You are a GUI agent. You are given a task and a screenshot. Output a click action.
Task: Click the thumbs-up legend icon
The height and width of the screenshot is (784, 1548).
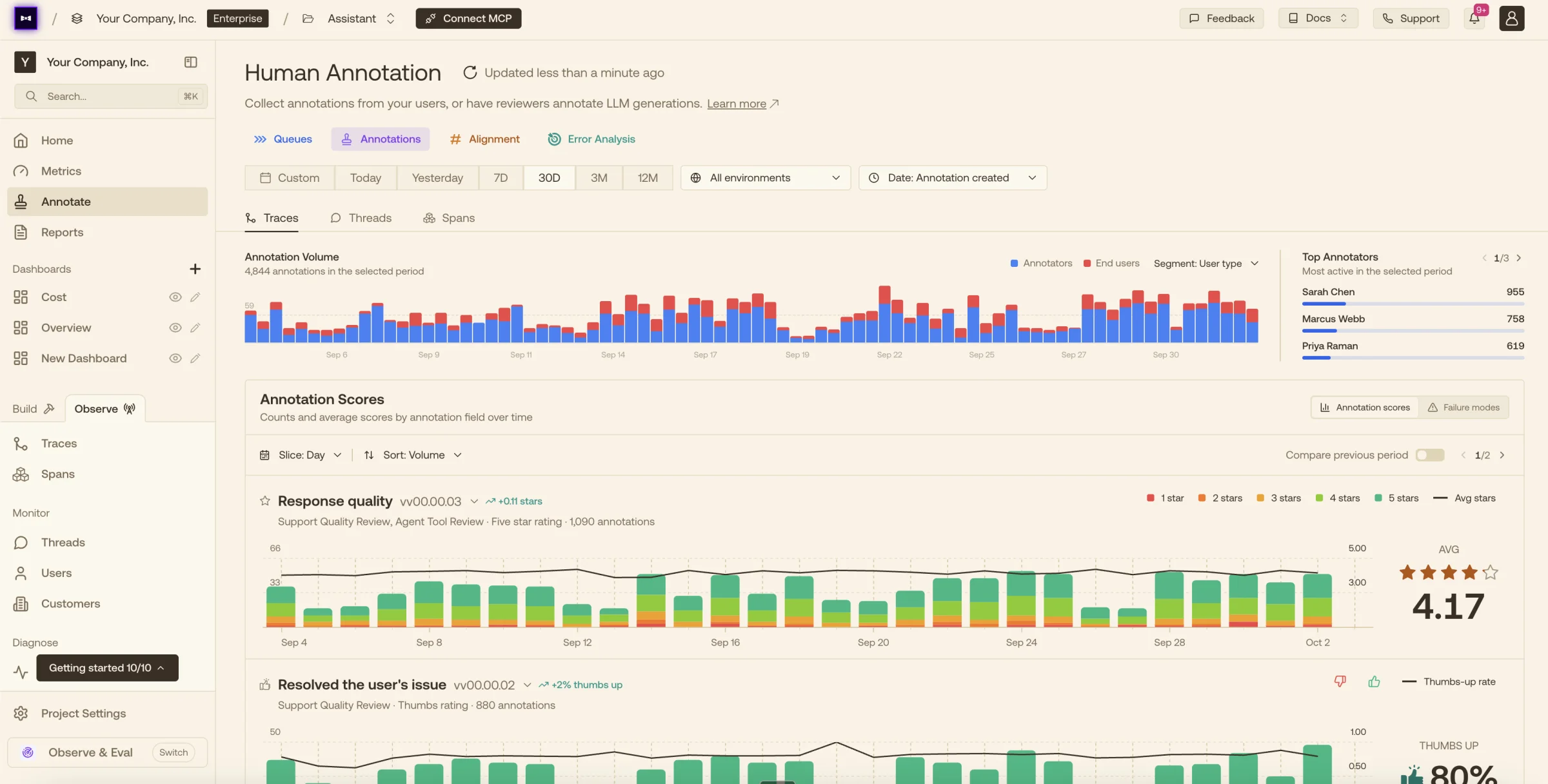tap(1374, 681)
